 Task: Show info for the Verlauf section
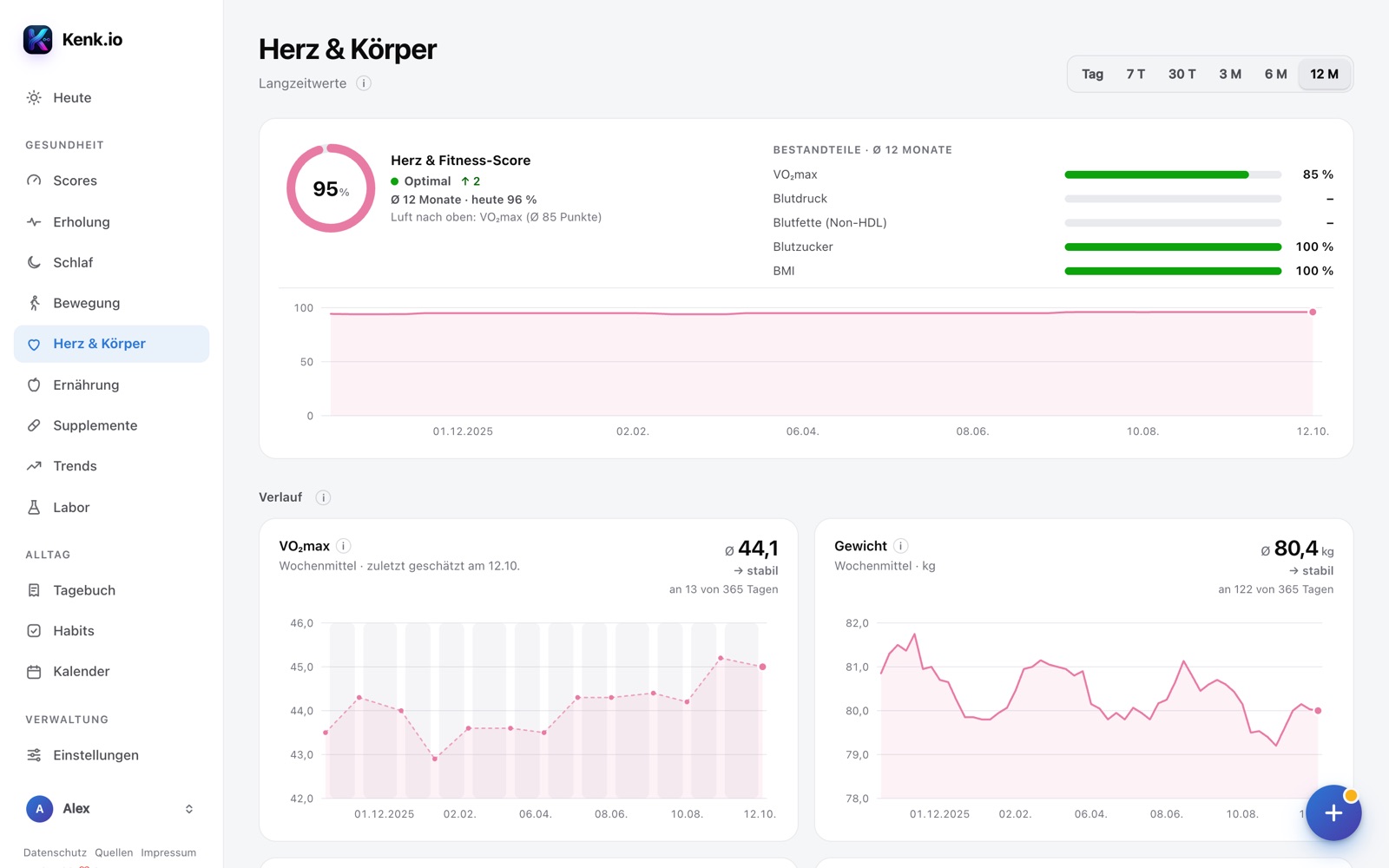pos(323,497)
